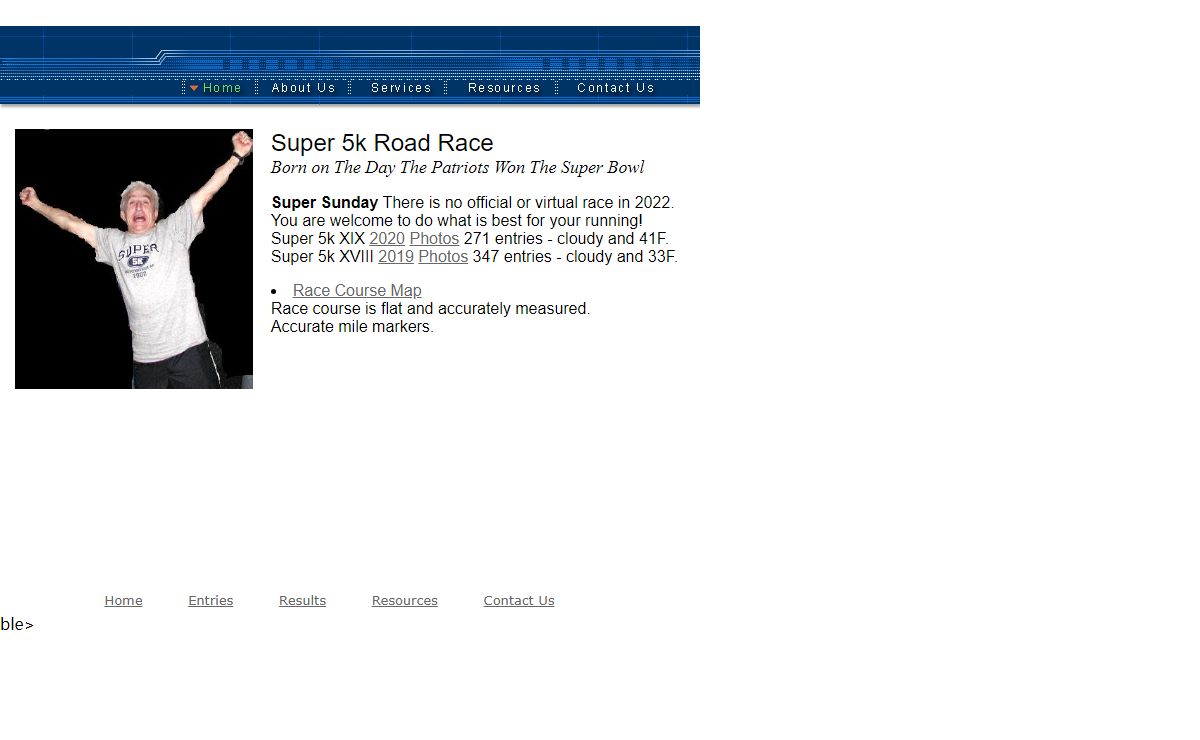This screenshot has height=740, width=1200.
Task: Click the footer Home link
Action: coord(123,601)
